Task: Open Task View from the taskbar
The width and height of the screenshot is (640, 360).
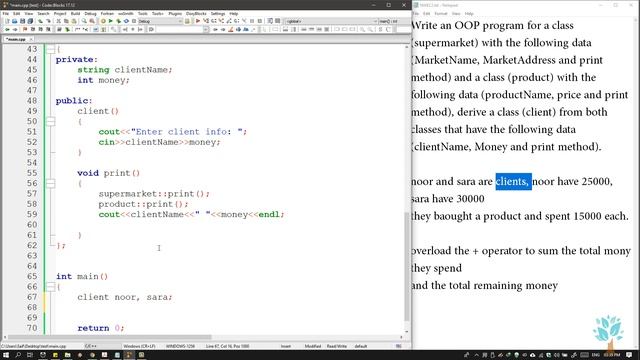Action: [x=30, y=355]
